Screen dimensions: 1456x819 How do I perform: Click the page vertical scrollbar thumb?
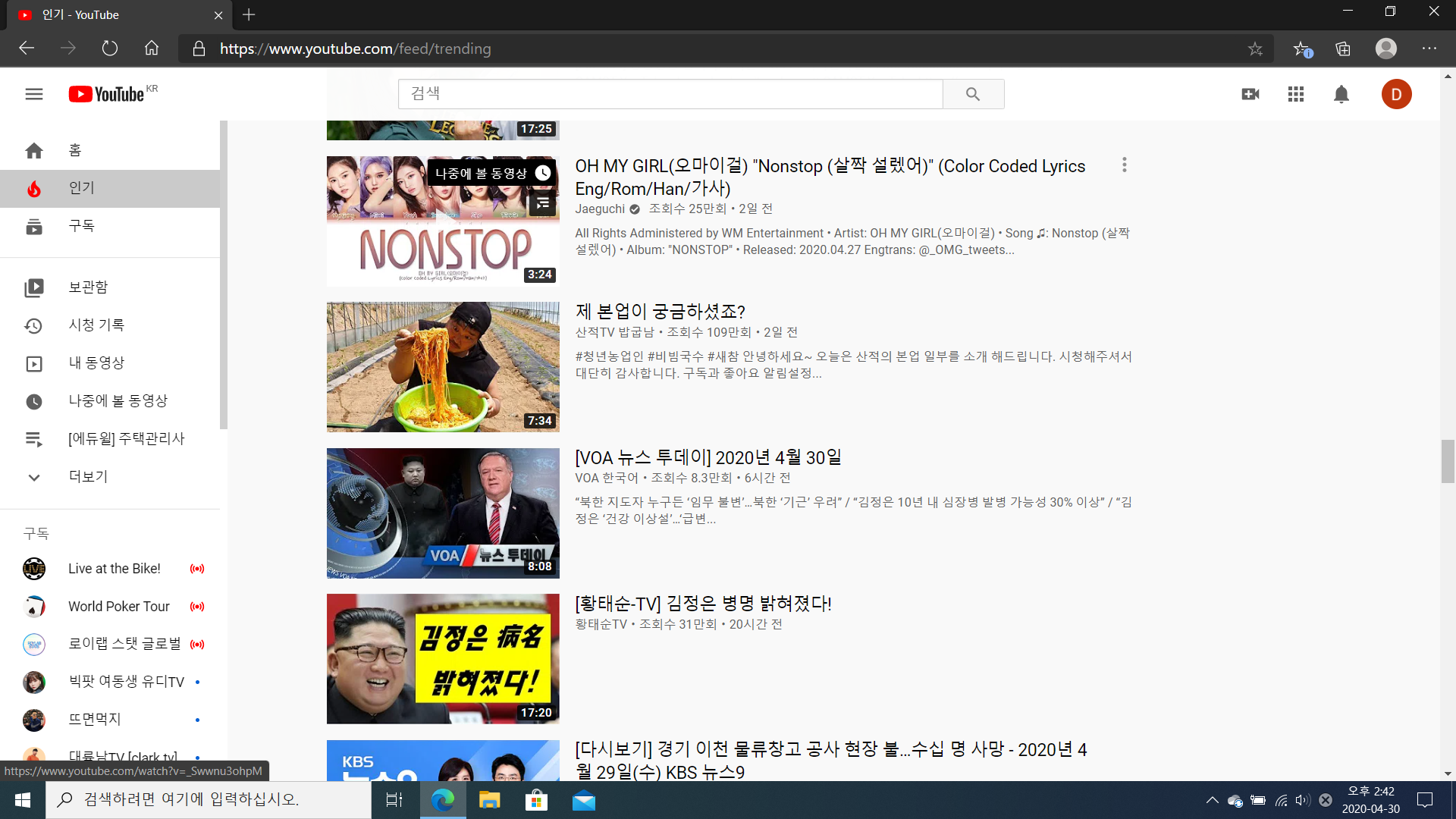(1448, 461)
